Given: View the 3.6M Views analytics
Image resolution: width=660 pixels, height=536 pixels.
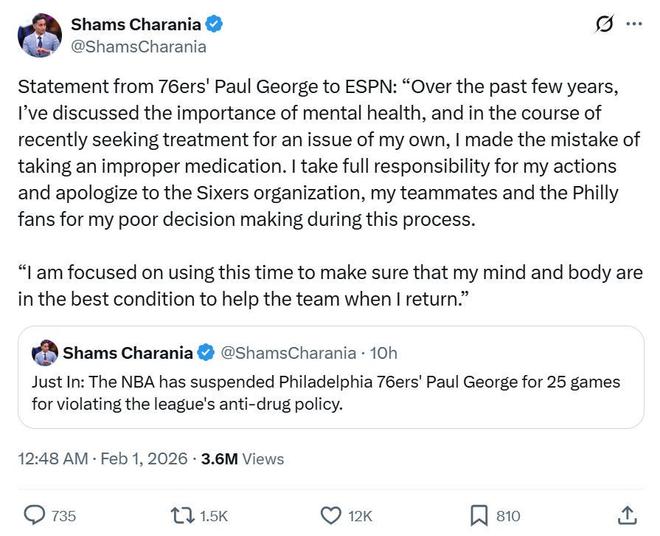Looking at the screenshot, I should pos(242,459).
